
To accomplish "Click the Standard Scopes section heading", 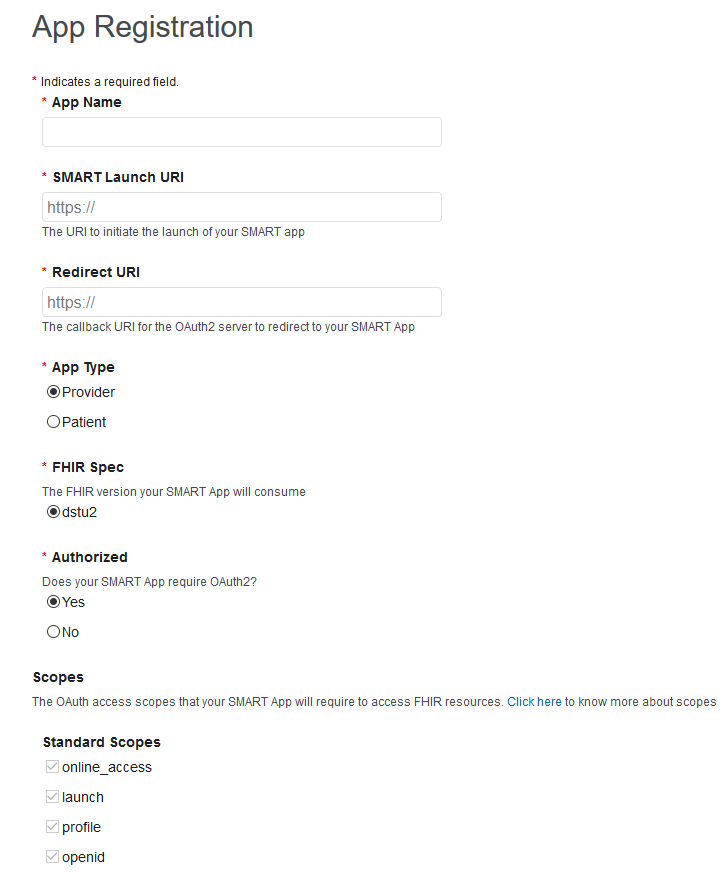I will click(101, 742).
